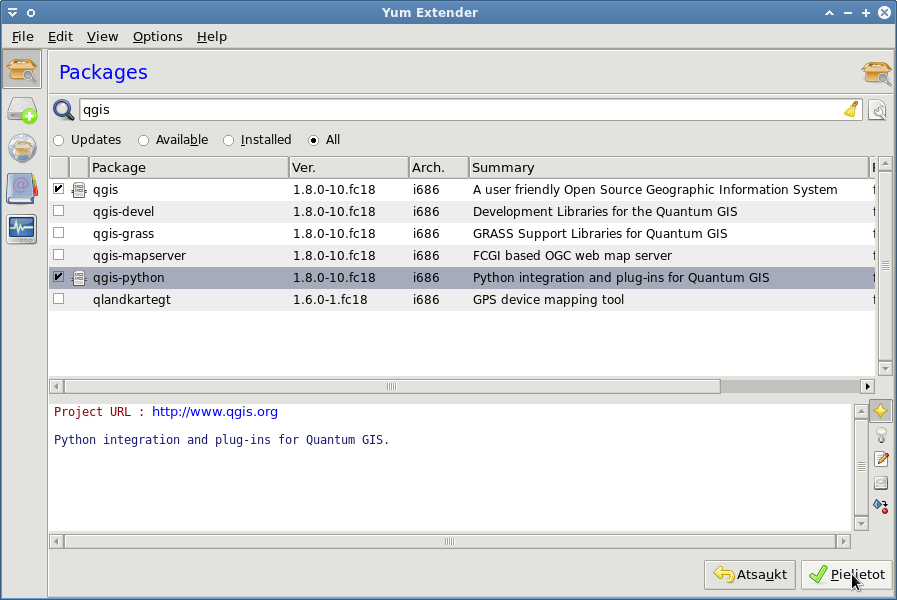897x600 pixels.
Task: Uncheck the qgis package checkbox
Action: click(x=58, y=189)
